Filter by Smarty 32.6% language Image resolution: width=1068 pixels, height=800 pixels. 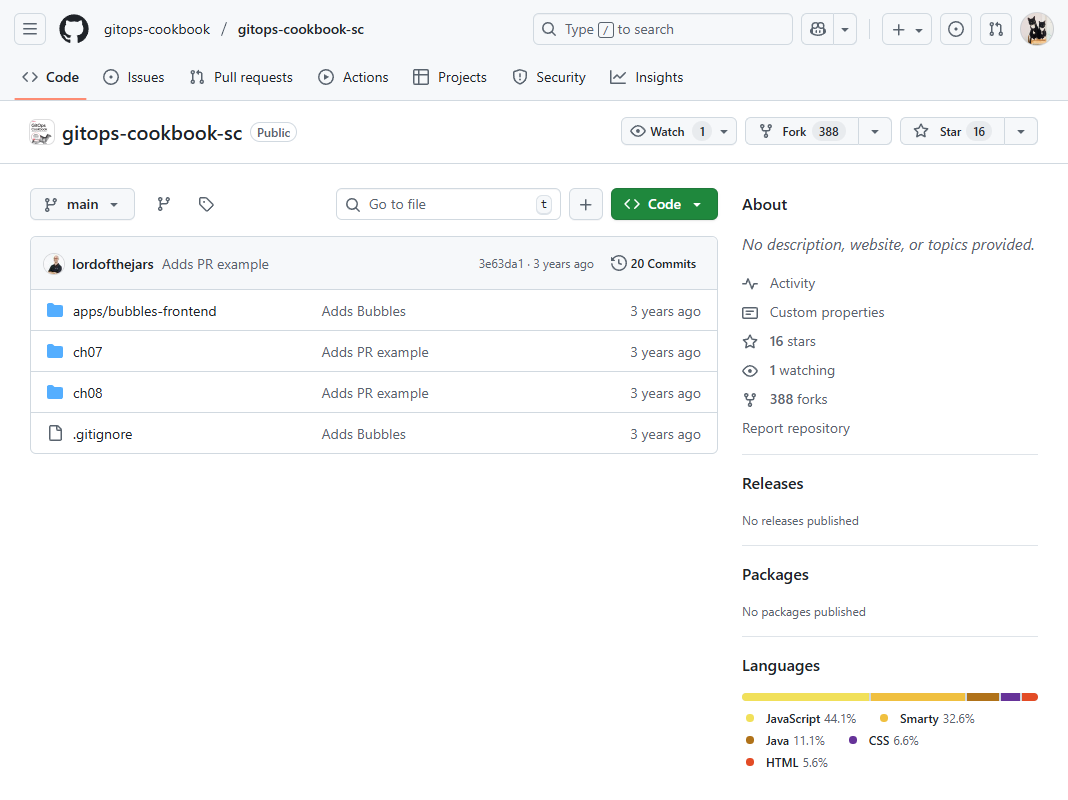[927, 719]
